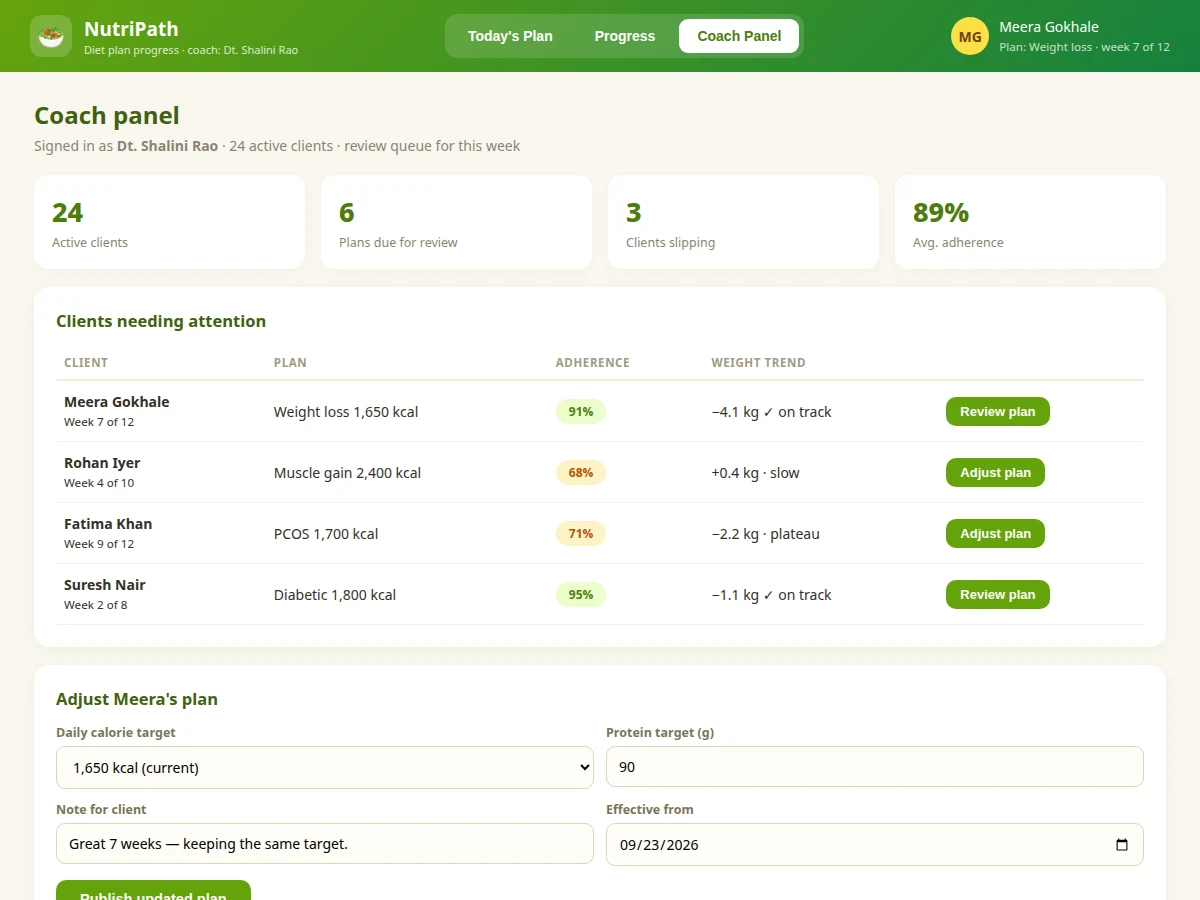This screenshot has width=1200, height=900.
Task: Click Adjust plan for Fatima Khan
Action: click(995, 534)
